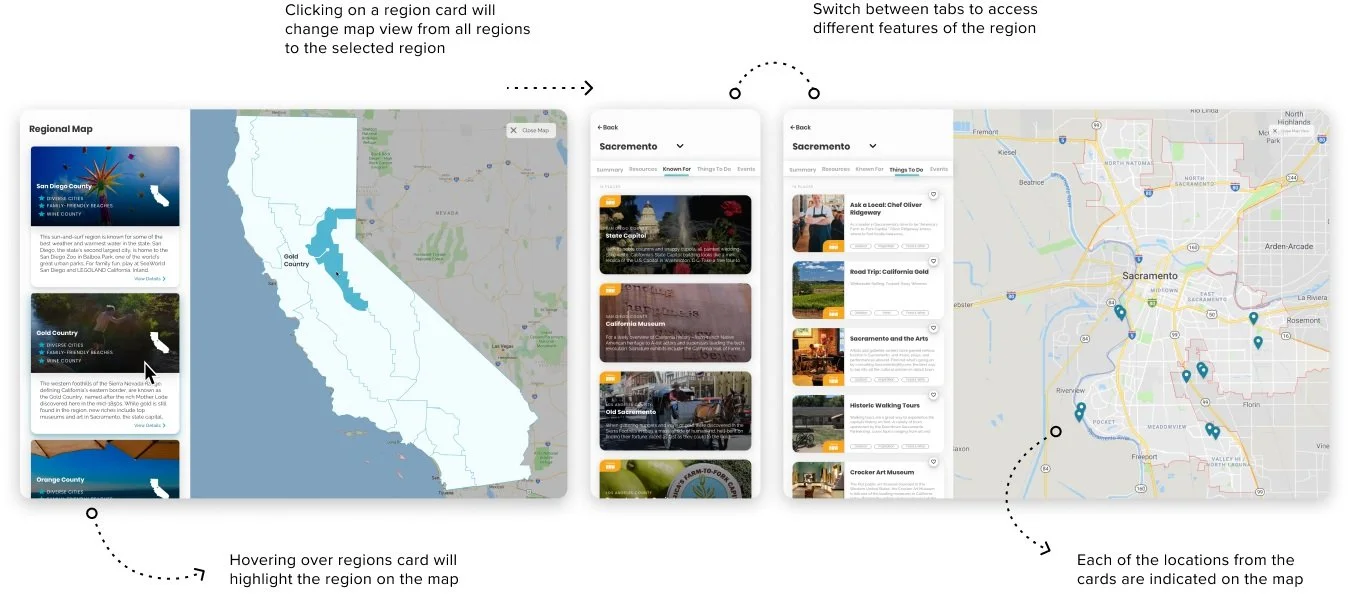Open the Resources tab in the map-side panel

[x=836, y=169]
